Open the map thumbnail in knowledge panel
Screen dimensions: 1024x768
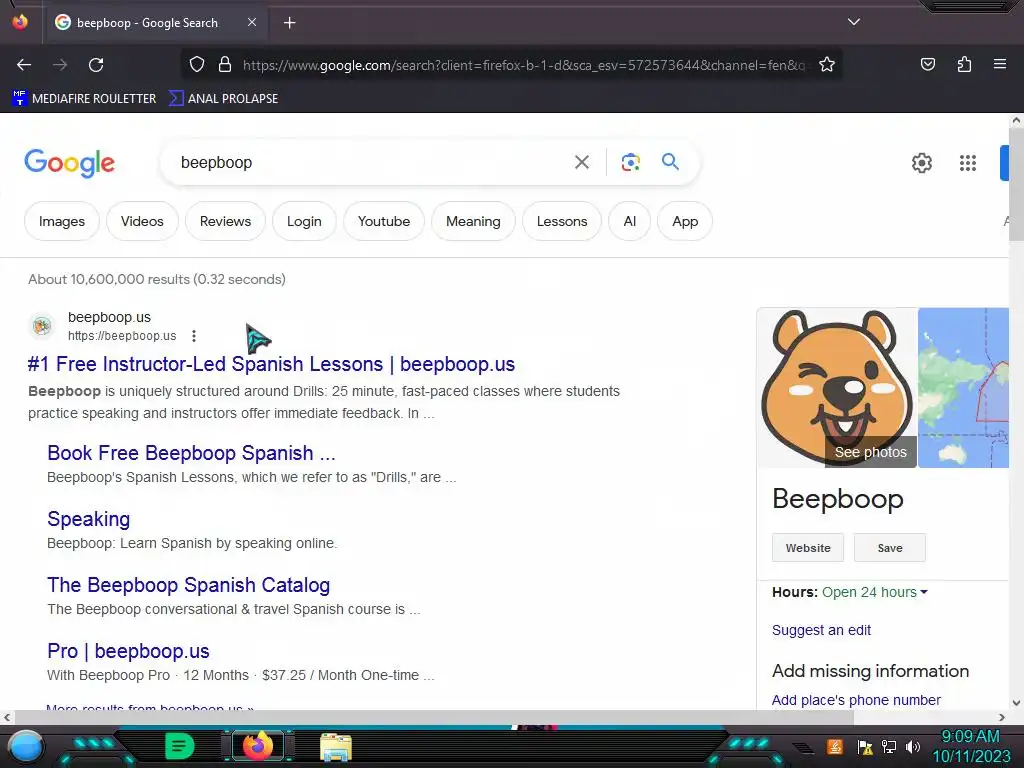[x=963, y=388]
